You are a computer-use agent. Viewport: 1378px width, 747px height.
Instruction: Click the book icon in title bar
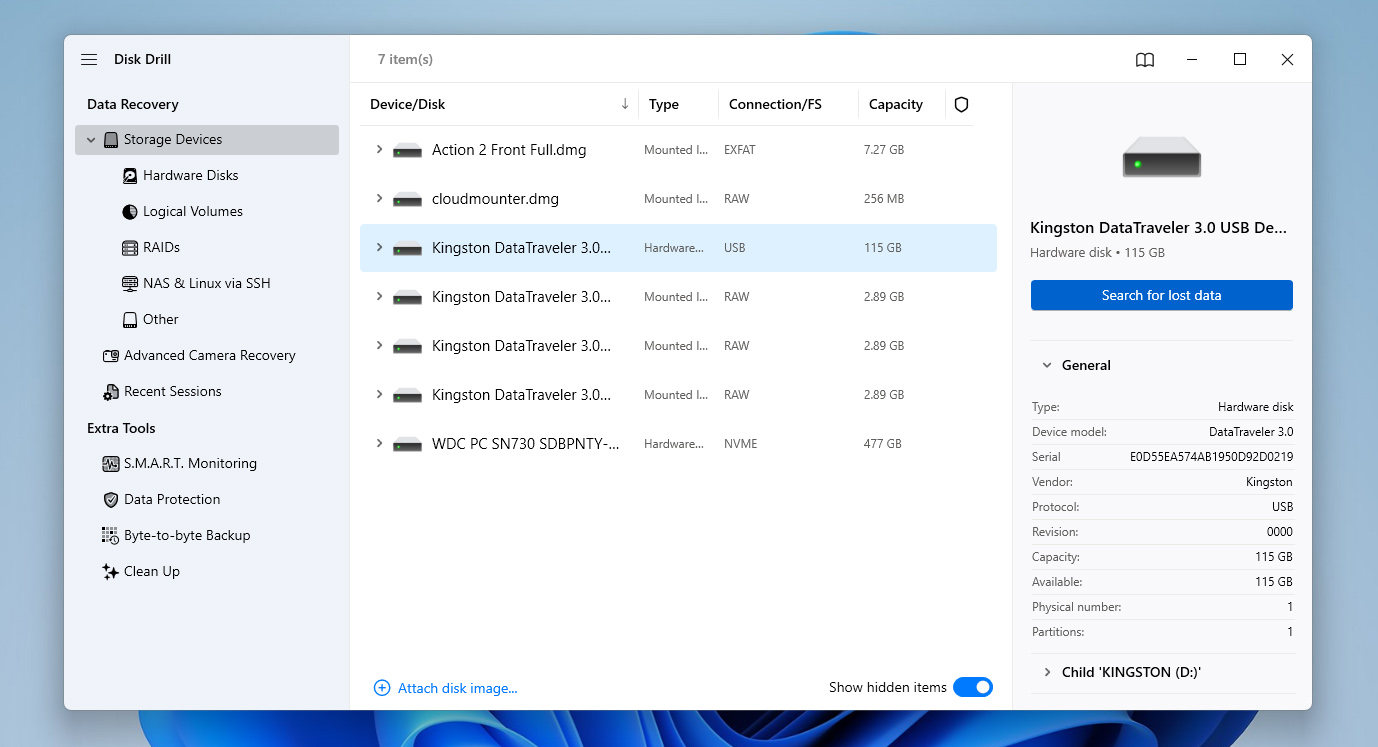1144,59
